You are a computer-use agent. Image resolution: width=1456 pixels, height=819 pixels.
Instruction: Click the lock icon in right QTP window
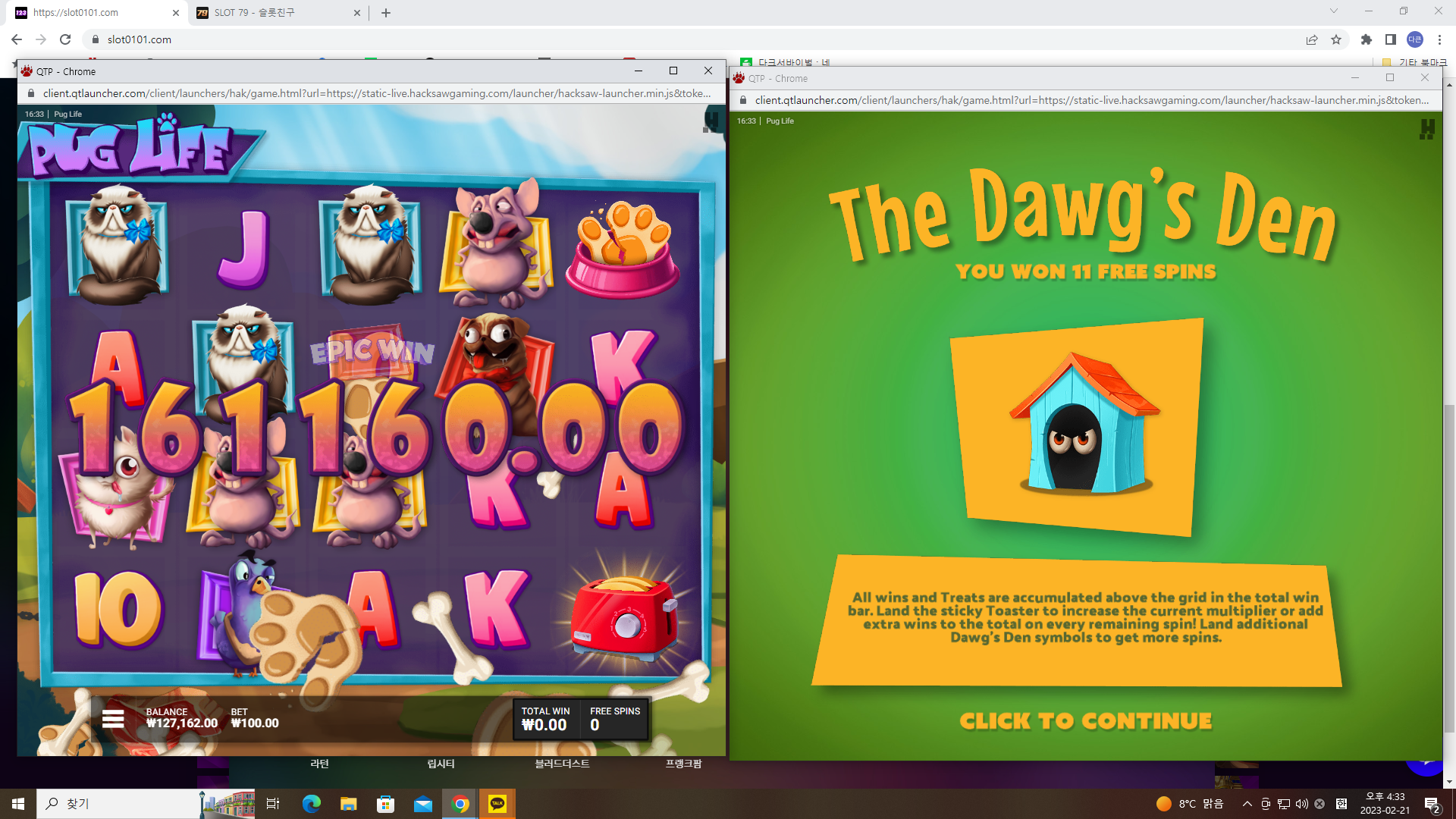743,100
